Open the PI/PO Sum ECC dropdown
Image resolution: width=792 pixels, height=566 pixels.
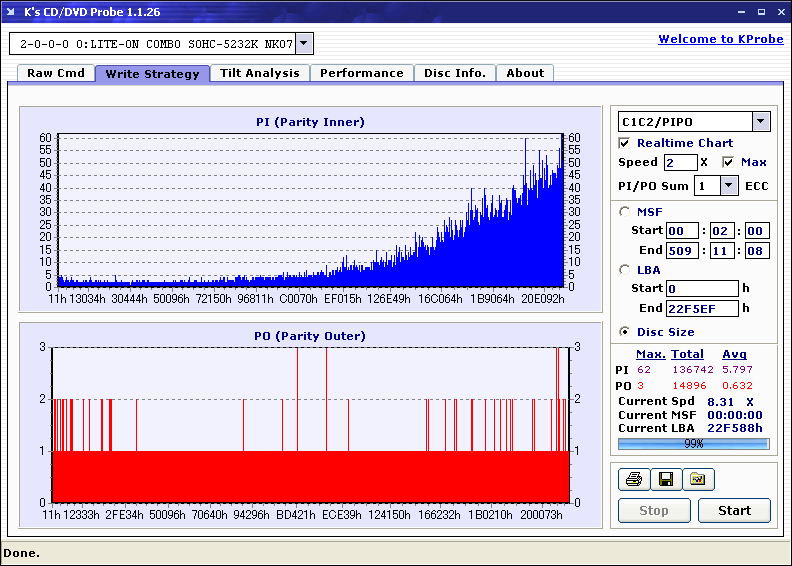pos(728,185)
